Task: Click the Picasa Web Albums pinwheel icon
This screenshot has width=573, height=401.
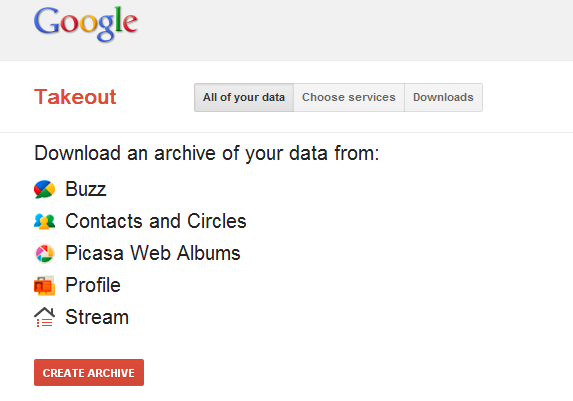Action: coord(45,253)
